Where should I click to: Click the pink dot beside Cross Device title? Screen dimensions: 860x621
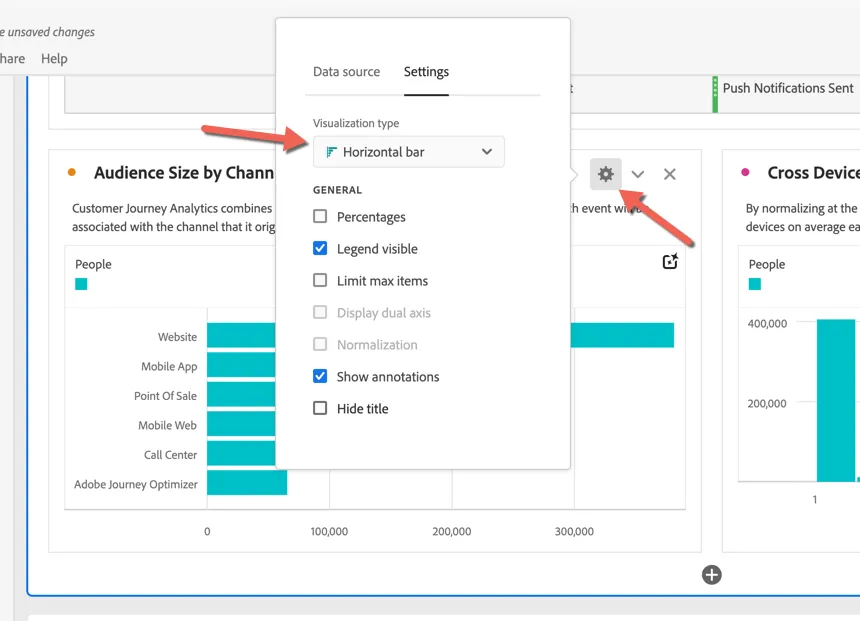point(745,172)
